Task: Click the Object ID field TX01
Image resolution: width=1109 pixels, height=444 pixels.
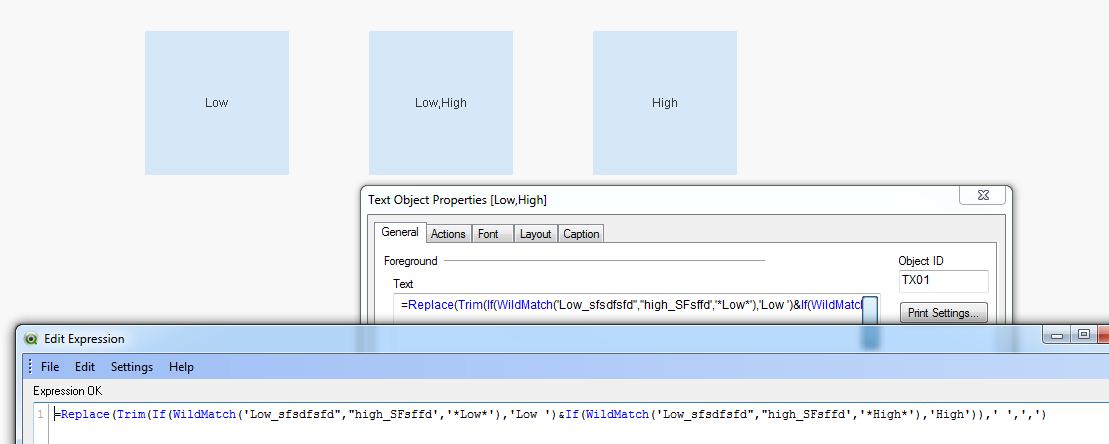Action: pyautogui.click(x=943, y=281)
